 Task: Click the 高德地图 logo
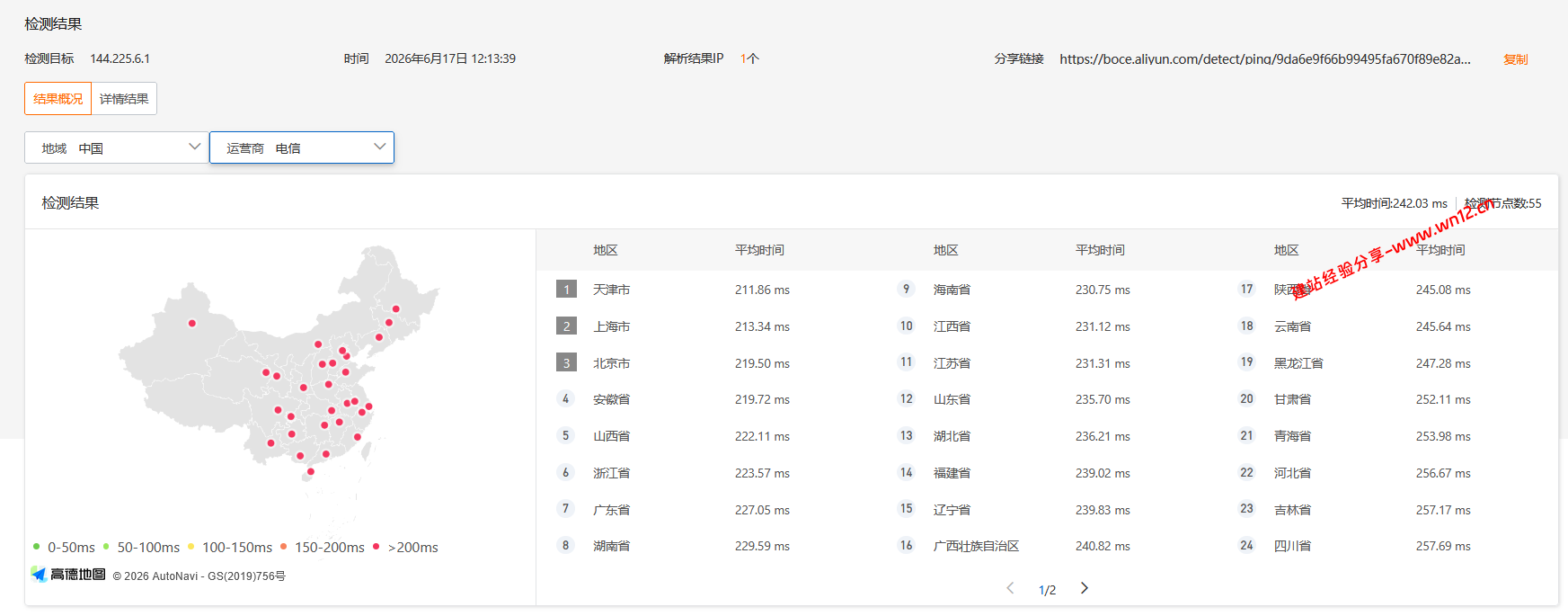coord(68,575)
